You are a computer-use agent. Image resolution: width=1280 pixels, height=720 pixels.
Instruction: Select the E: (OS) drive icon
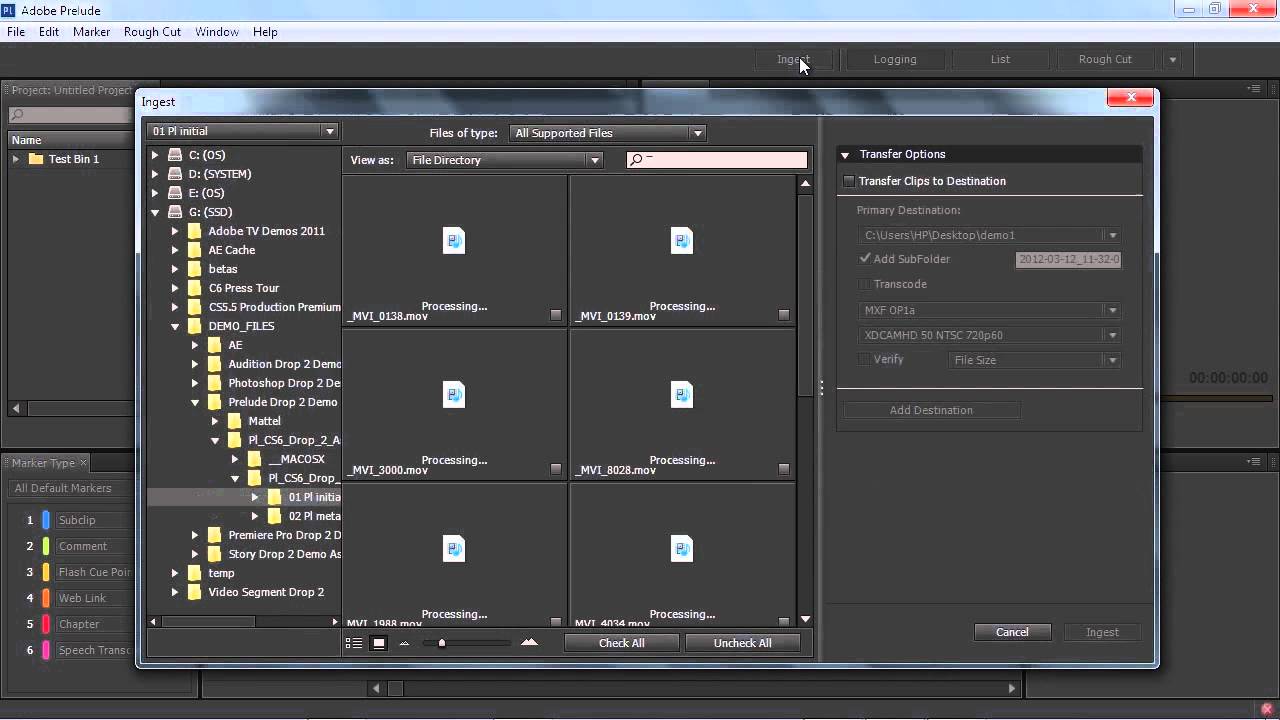point(175,193)
